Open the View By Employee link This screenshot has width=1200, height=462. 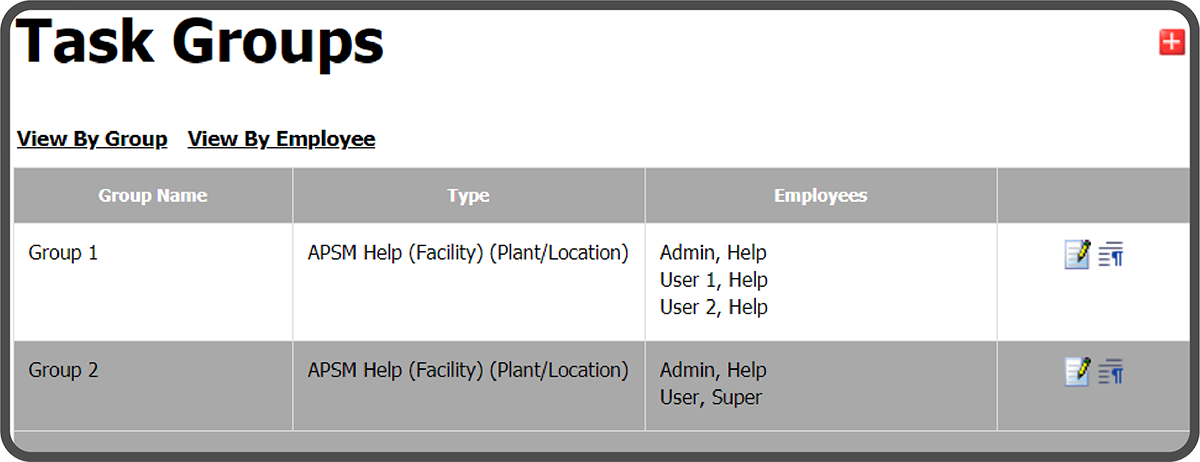pos(281,139)
